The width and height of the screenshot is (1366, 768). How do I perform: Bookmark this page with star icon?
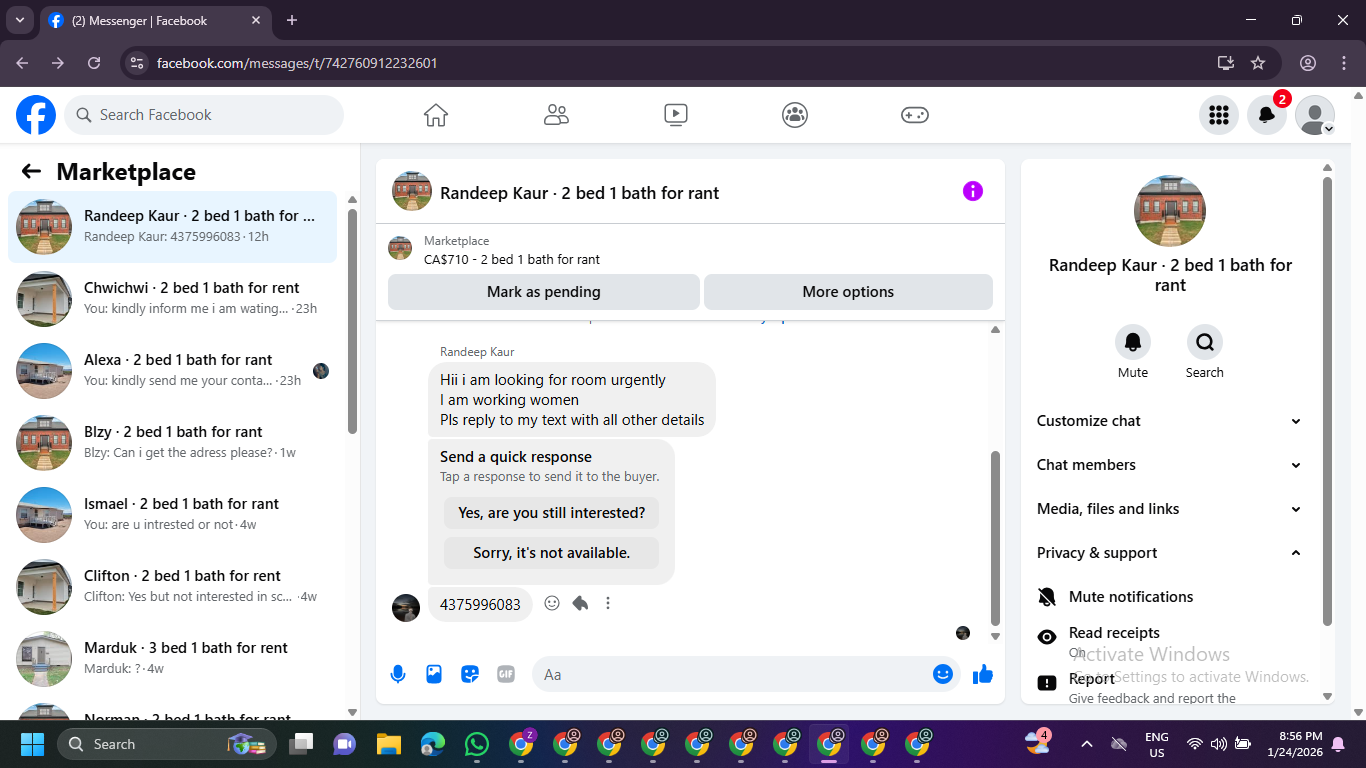coord(1258,63)
